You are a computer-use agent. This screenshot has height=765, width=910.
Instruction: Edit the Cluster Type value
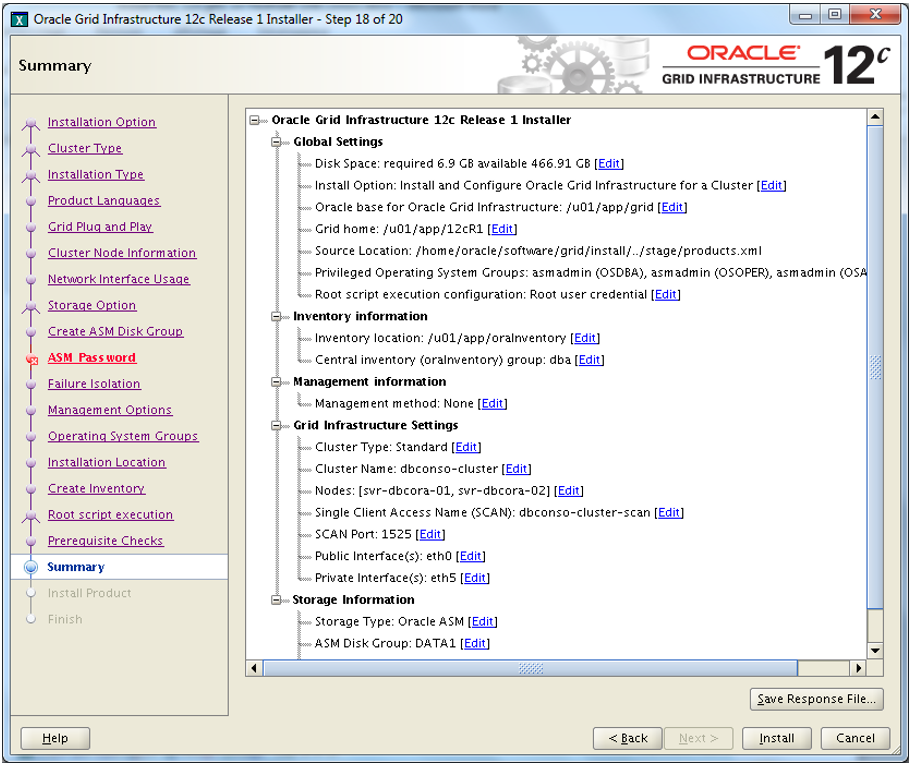click(466, 448)
